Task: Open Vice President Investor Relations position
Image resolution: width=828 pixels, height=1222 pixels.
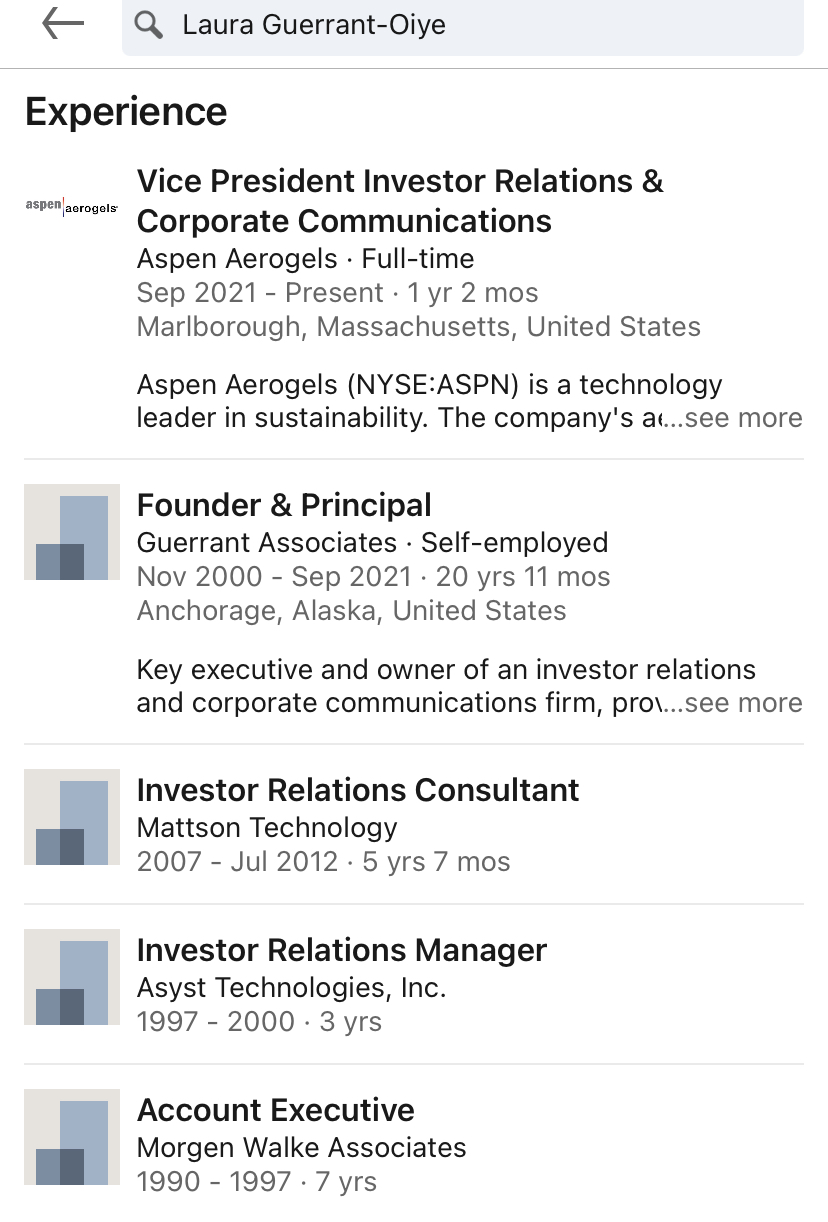Action: tap(400, 201)
